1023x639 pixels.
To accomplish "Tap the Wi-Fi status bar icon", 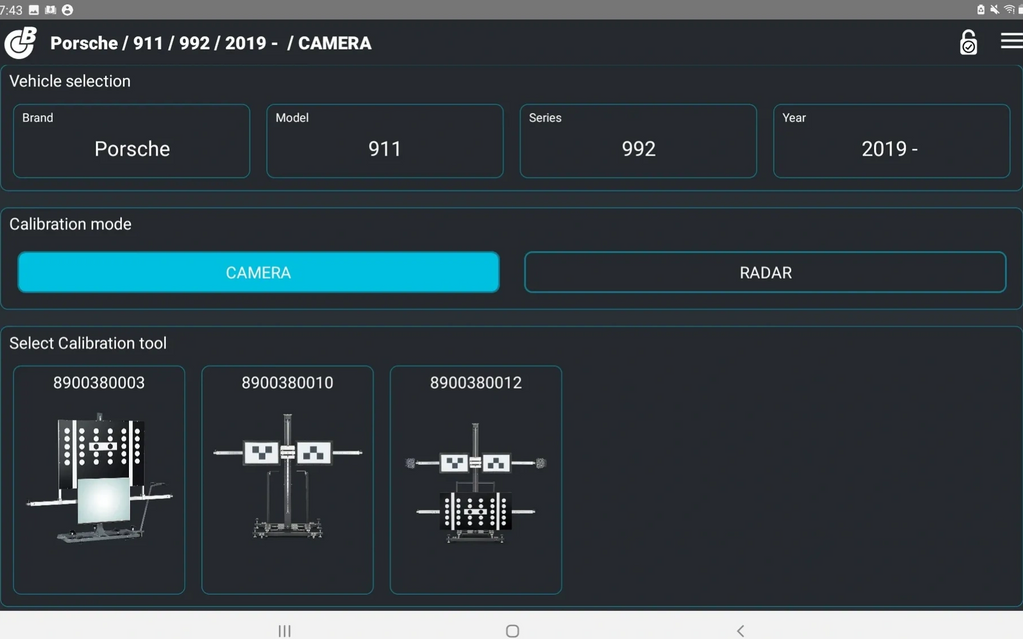I will click(x=1009, y=9).
